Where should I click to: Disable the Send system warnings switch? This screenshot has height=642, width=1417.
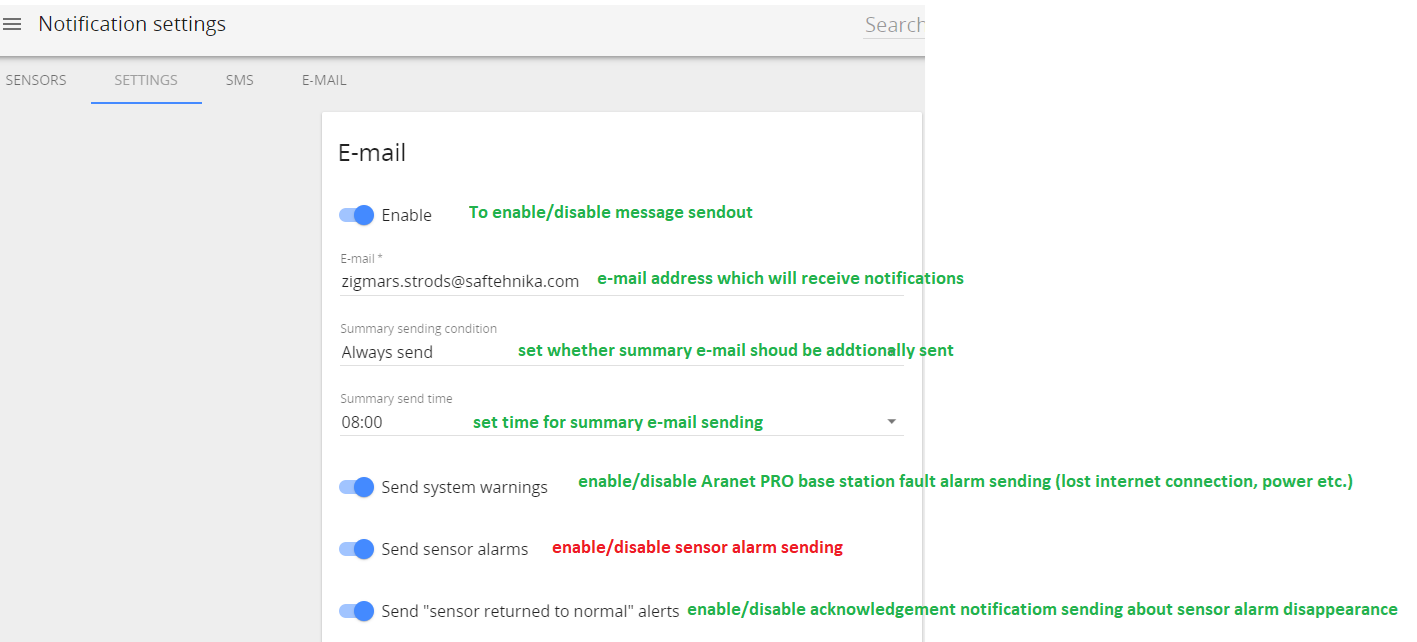[x=356, y=487]
